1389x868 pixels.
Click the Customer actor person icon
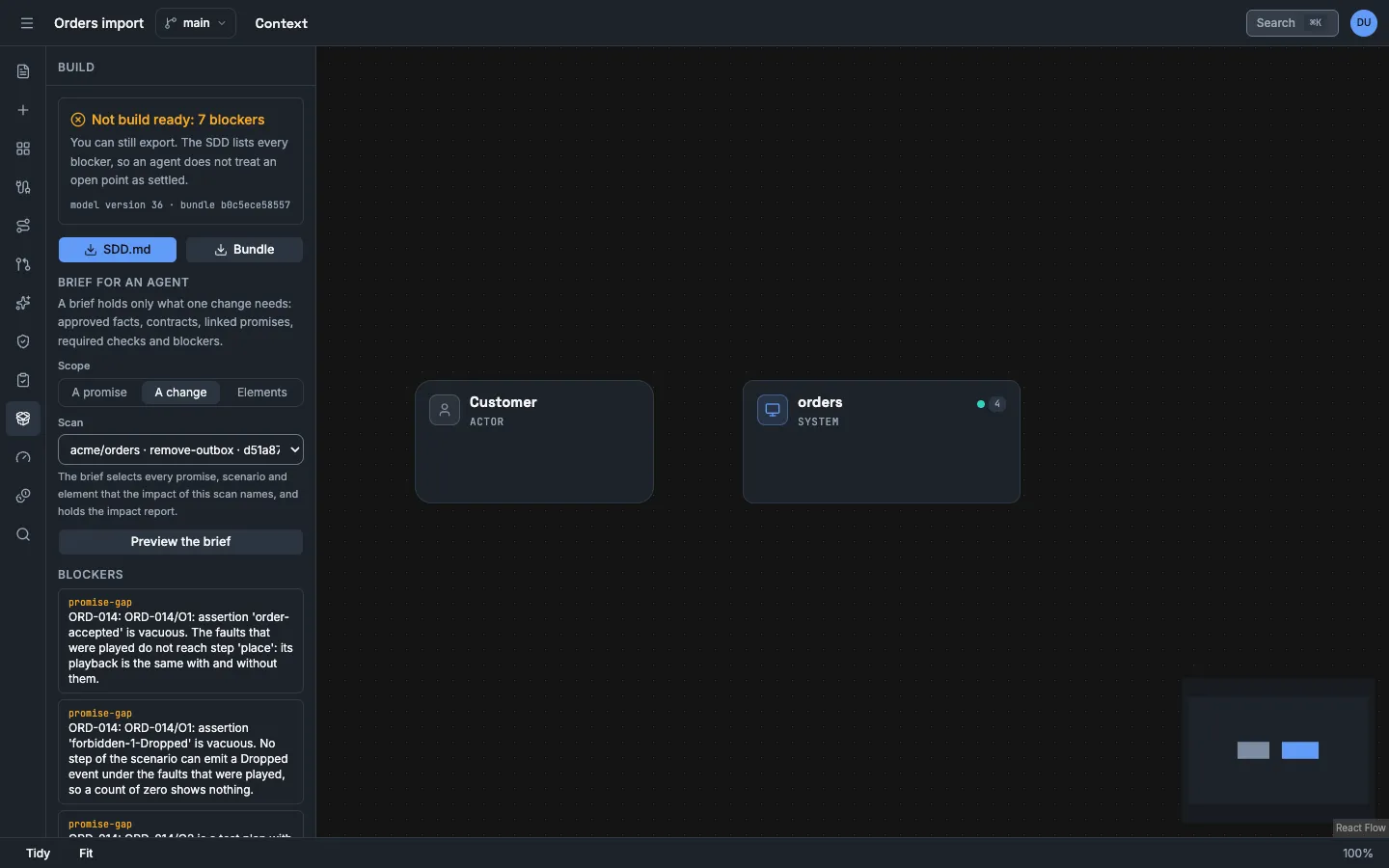pos(445,410)
